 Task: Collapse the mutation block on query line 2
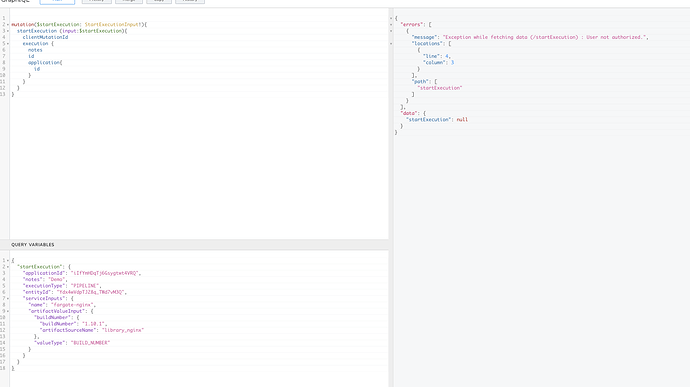(7, 25)
